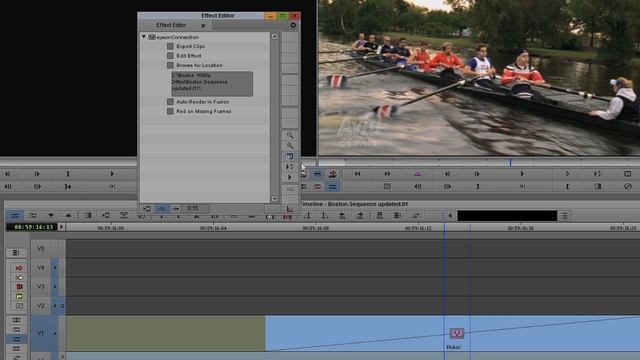Viewport: 640px width, 360px height.
Task: Click the yellow Extract/Splice-in segment tool
Action: pyautogui.click(x=19, y=278)
